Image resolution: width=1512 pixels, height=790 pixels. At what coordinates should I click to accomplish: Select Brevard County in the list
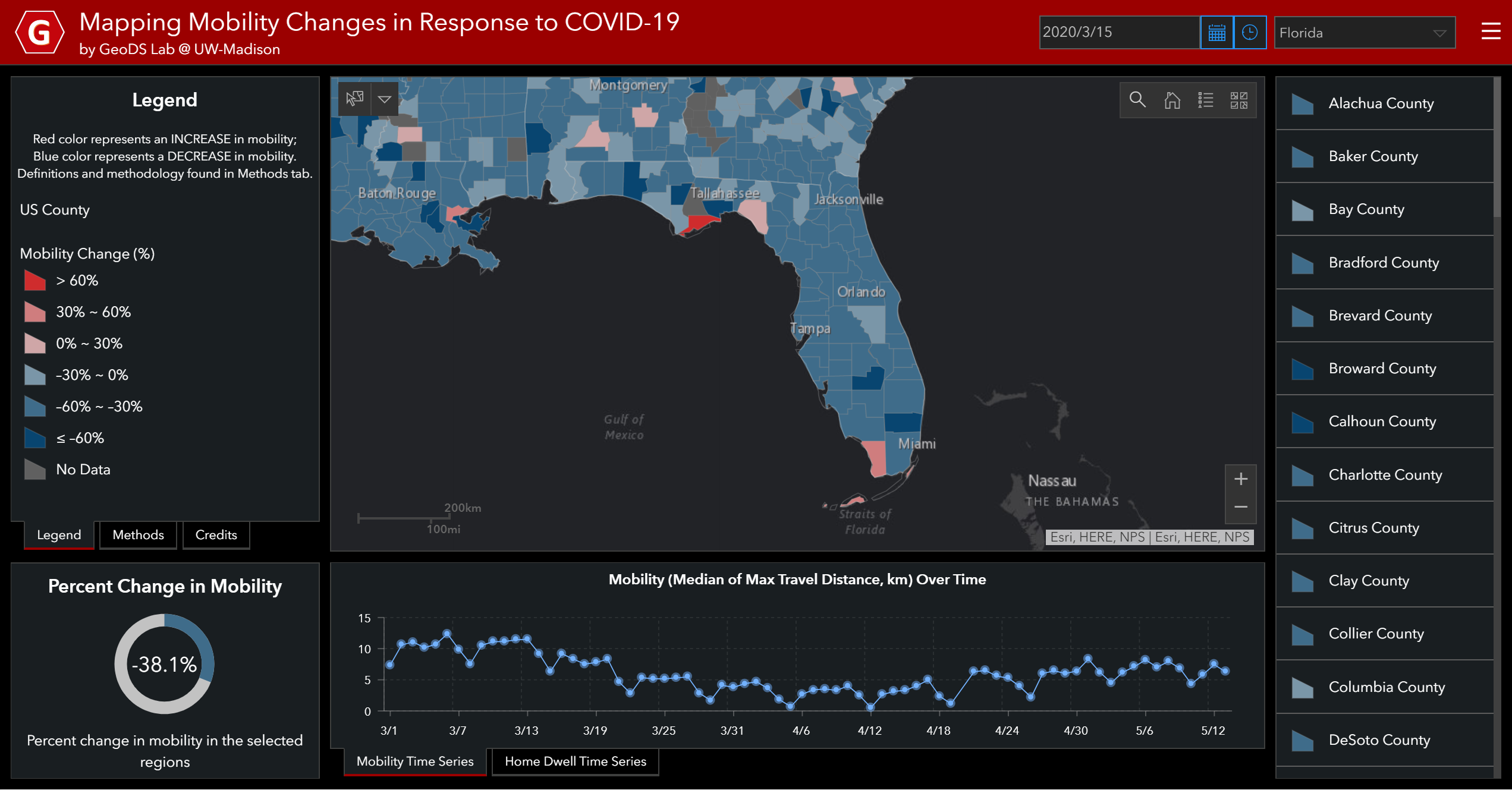(x=1385, y=316)
